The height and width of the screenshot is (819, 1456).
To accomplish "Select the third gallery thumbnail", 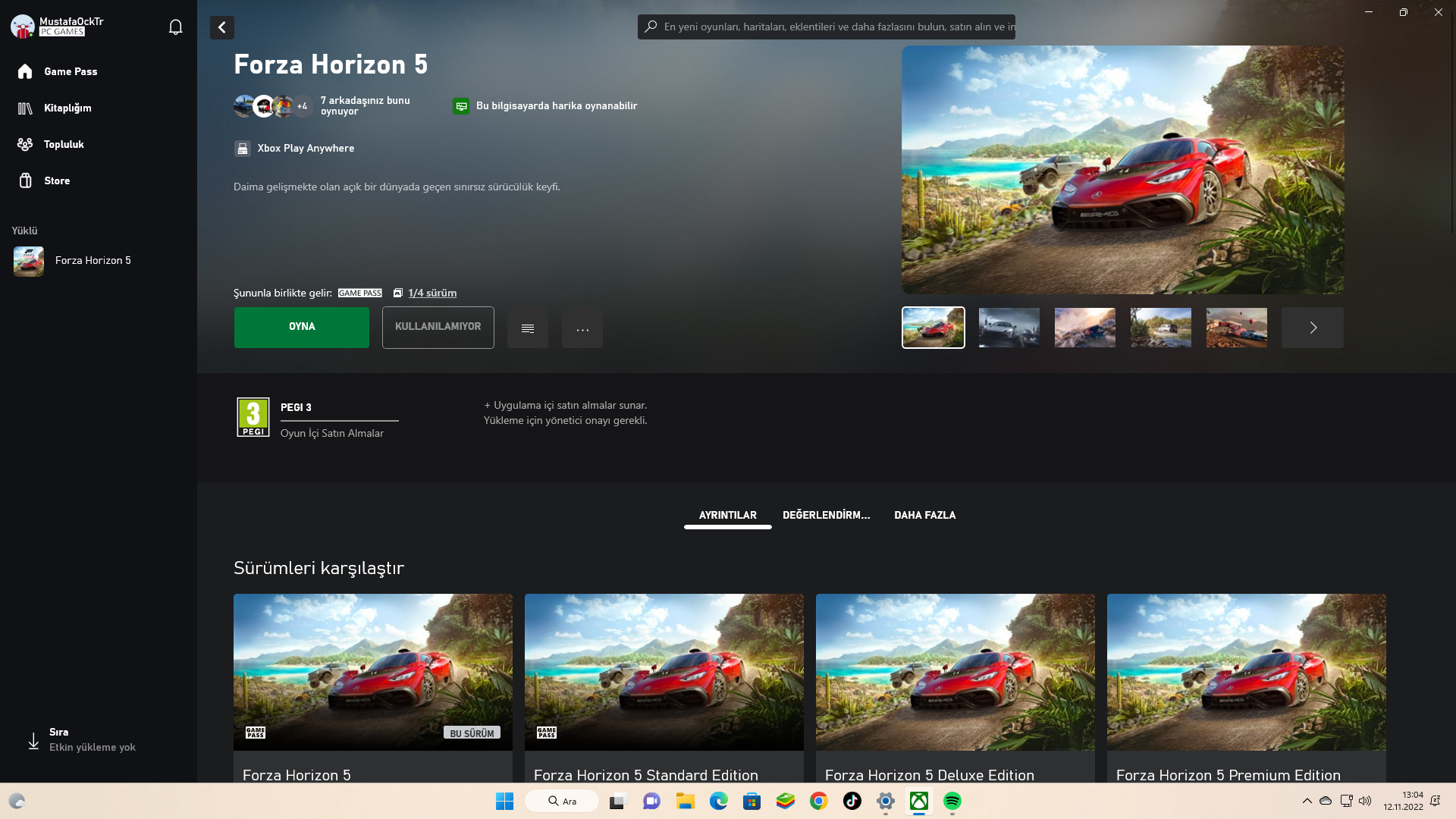I will tap(1085, 328).
